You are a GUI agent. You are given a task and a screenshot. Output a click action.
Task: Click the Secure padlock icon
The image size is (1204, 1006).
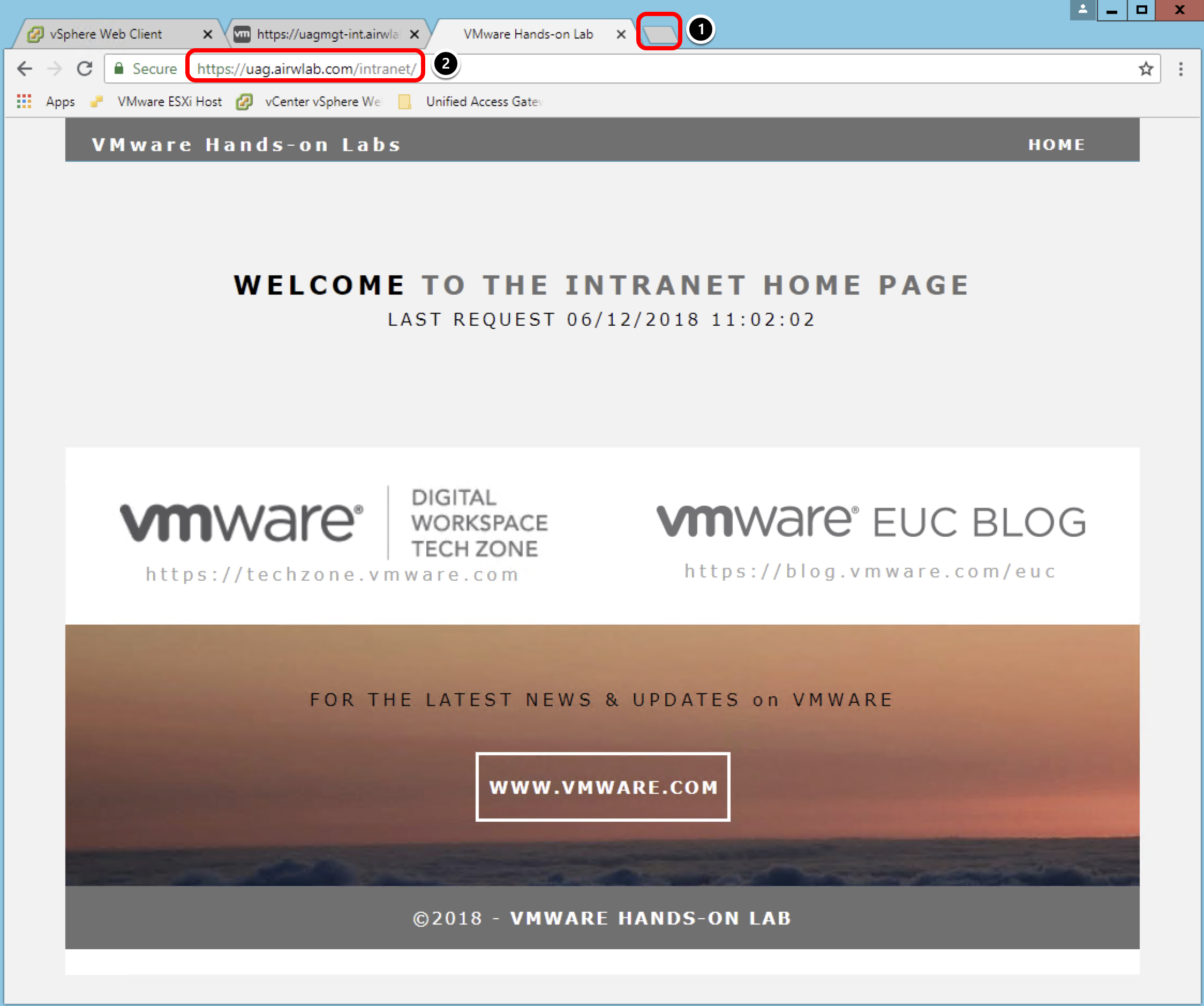(119, 68)
